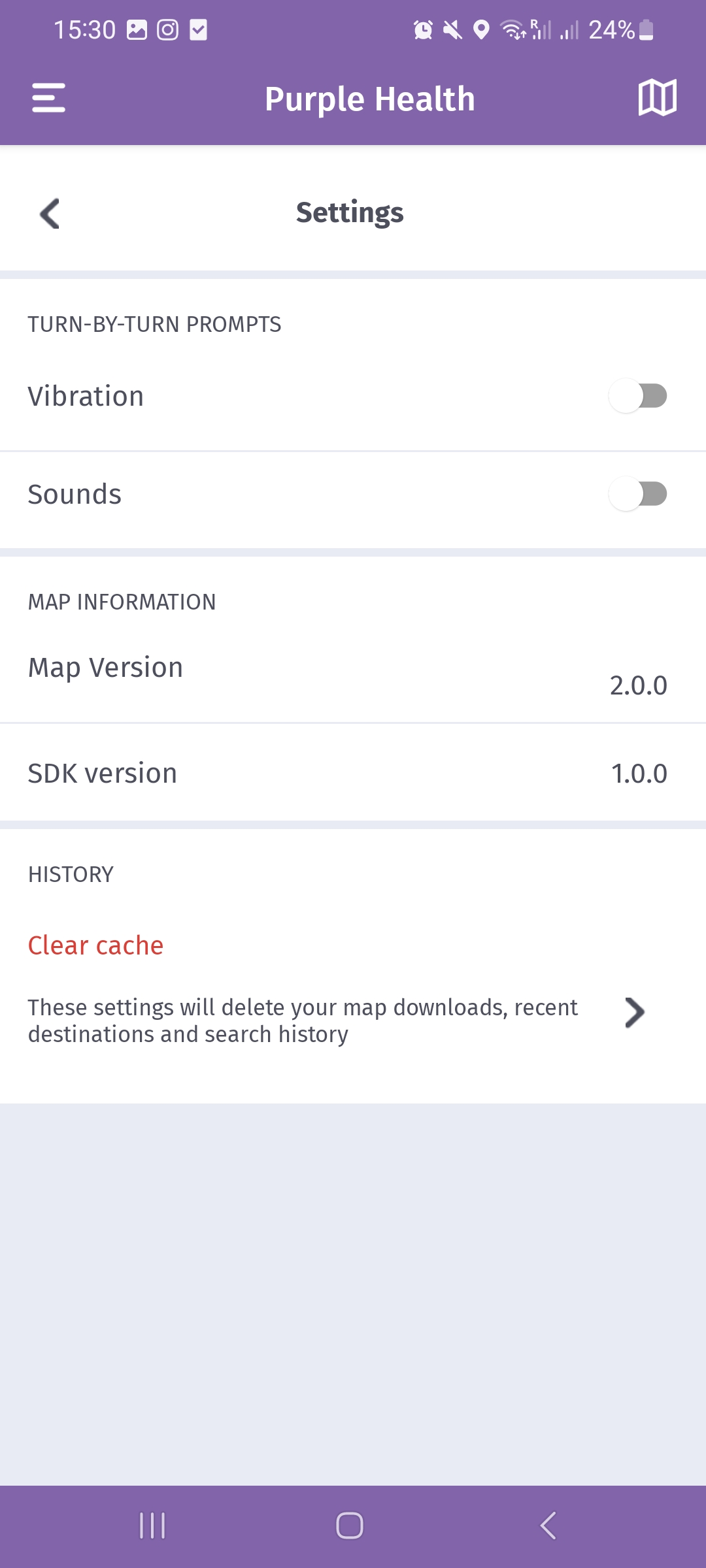The image size is (706, 1568).
Task: Open the map view icon
Action: 657,98
